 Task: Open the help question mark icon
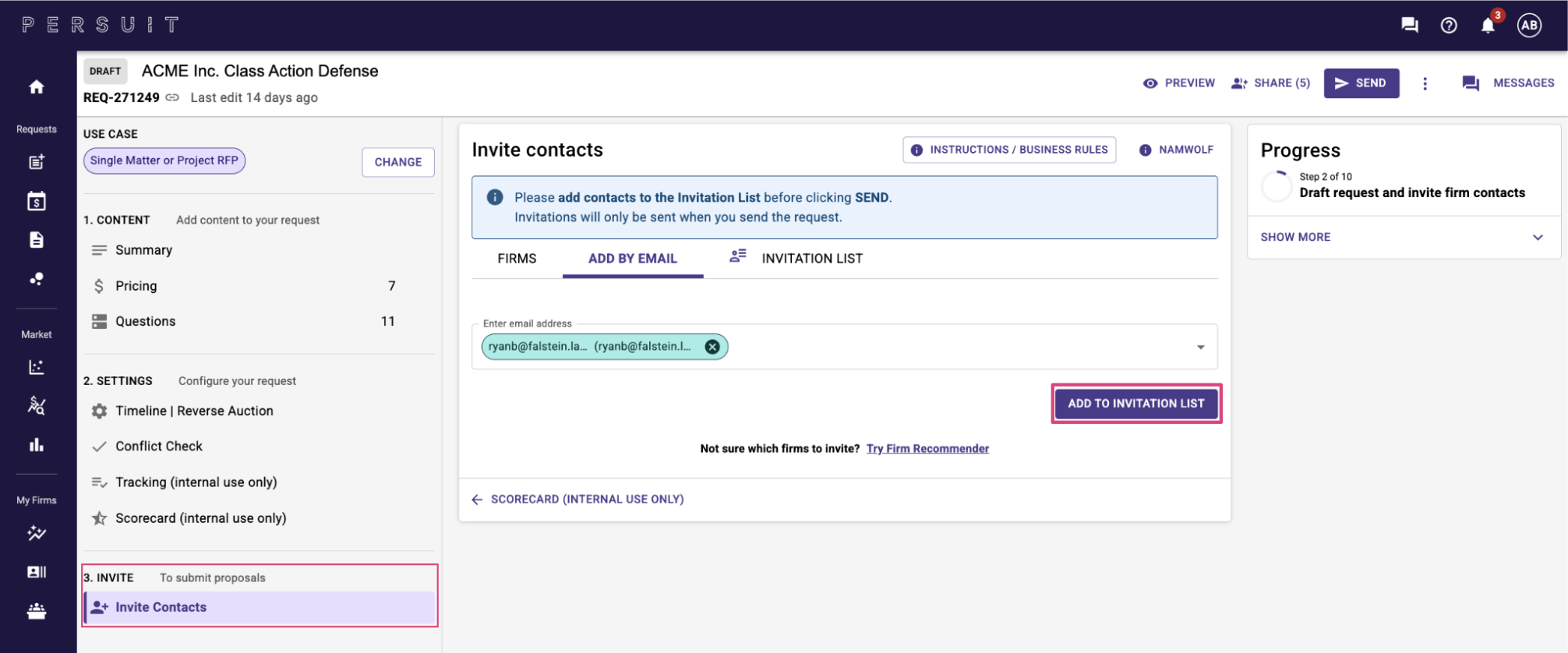coord(1449,25)
